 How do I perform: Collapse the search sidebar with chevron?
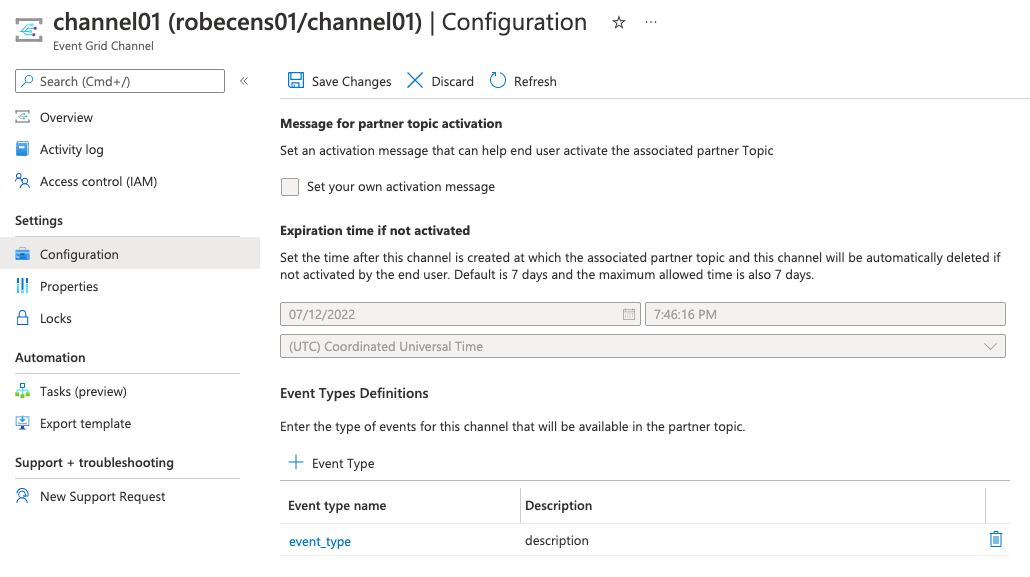pos(244,81)
